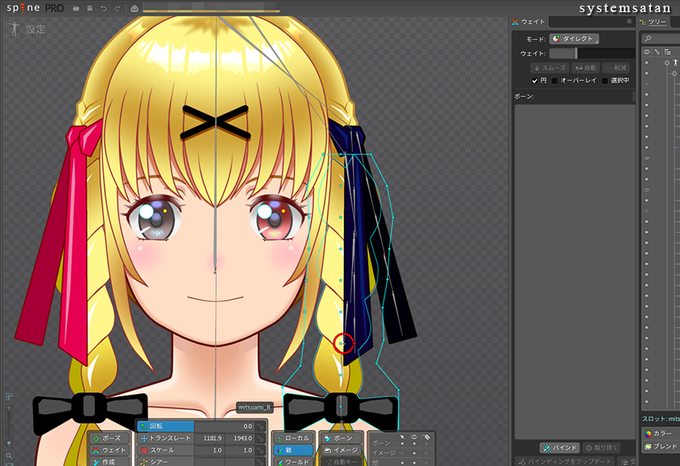This screenshot has height=466, width=680.
Task: Collapse the second tree node under the root
Action: 674,73
